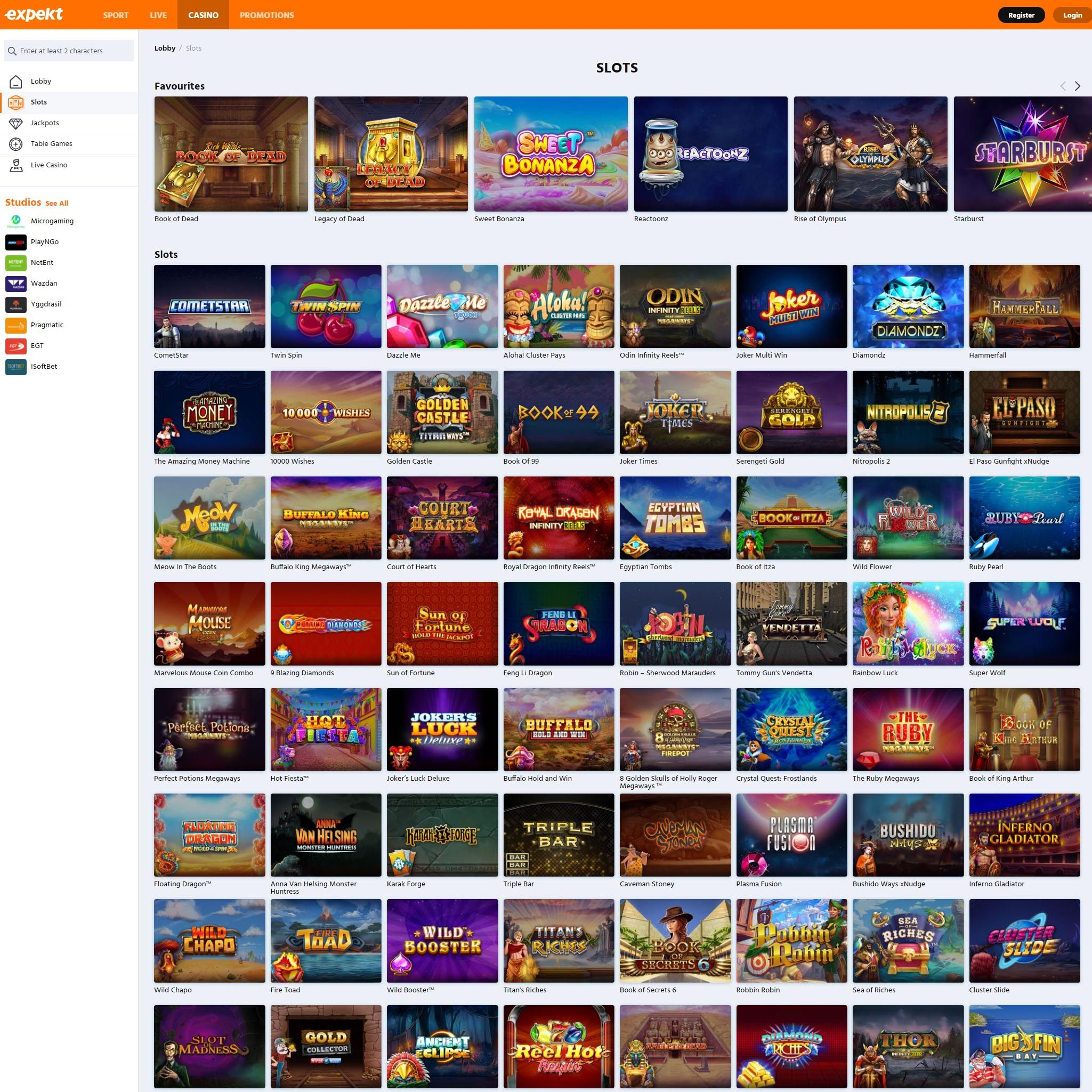The height and width of the screenshot is (1092, 1092).
Task: Select the Slots section icon in sidebar
Action: pyautogui.click(x=15, y=102)
